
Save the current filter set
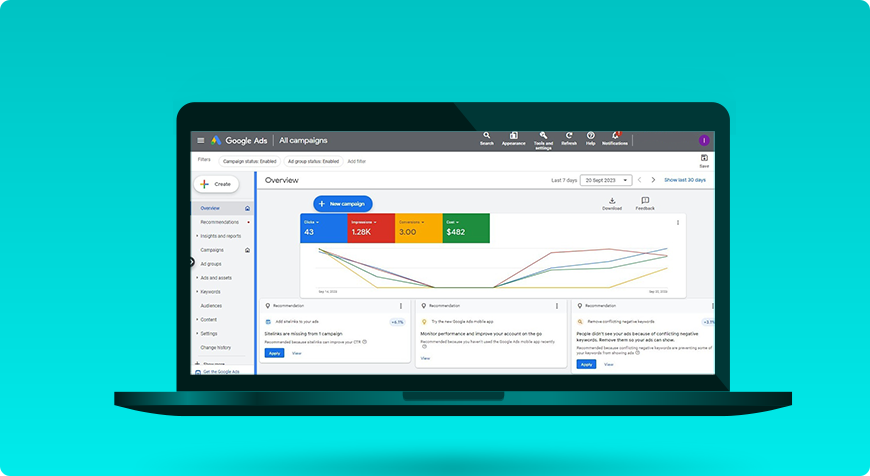coord(704,161)
